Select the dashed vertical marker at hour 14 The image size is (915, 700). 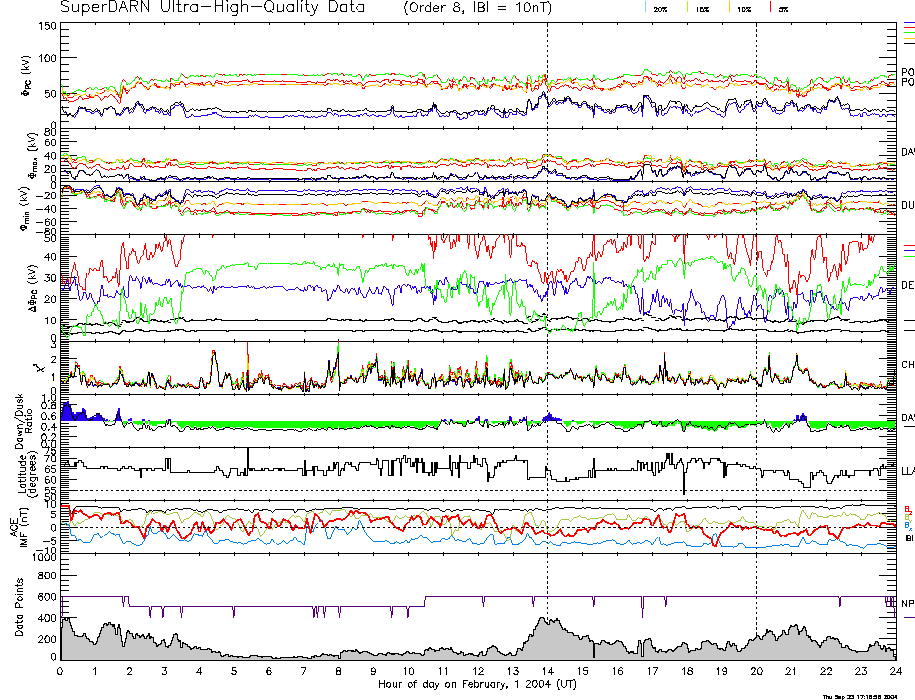547,300
